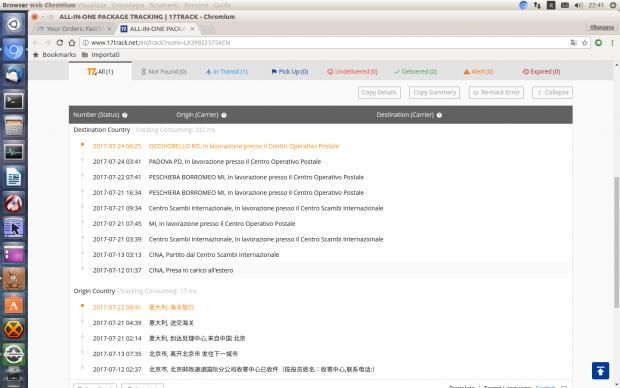Screen dimensions: 620x388
Task: Open the mail indicator in top panel
Action: [565, 5]
